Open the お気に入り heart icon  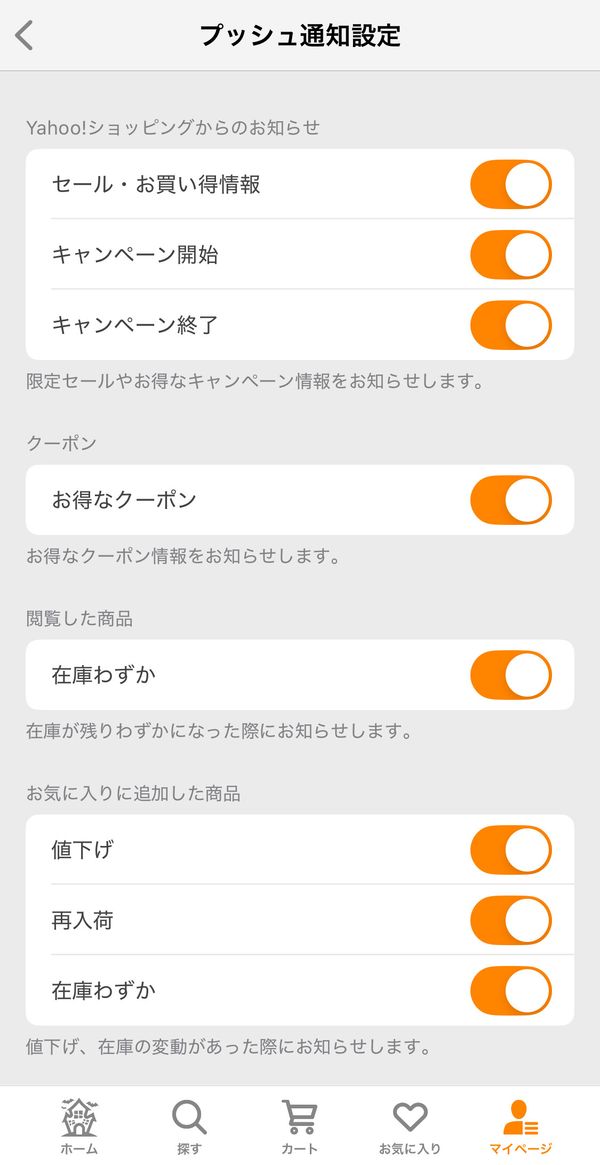tap(410, 1117)
